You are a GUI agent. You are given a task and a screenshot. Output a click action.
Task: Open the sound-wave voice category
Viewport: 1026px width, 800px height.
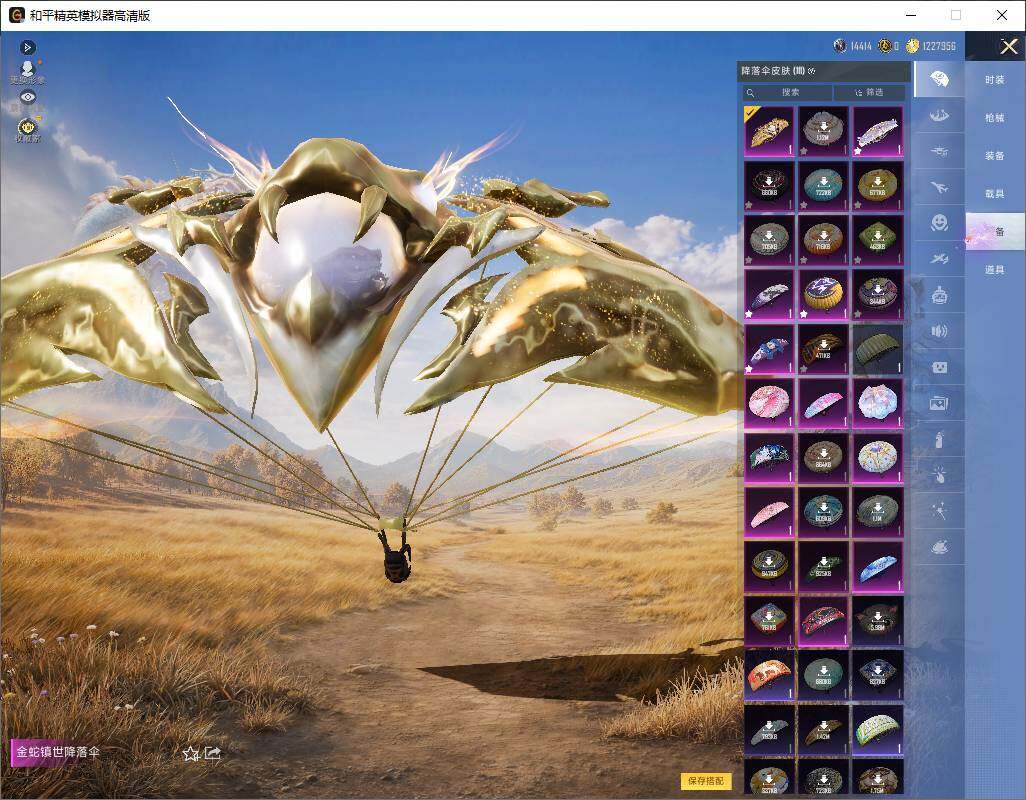(939, 332)
